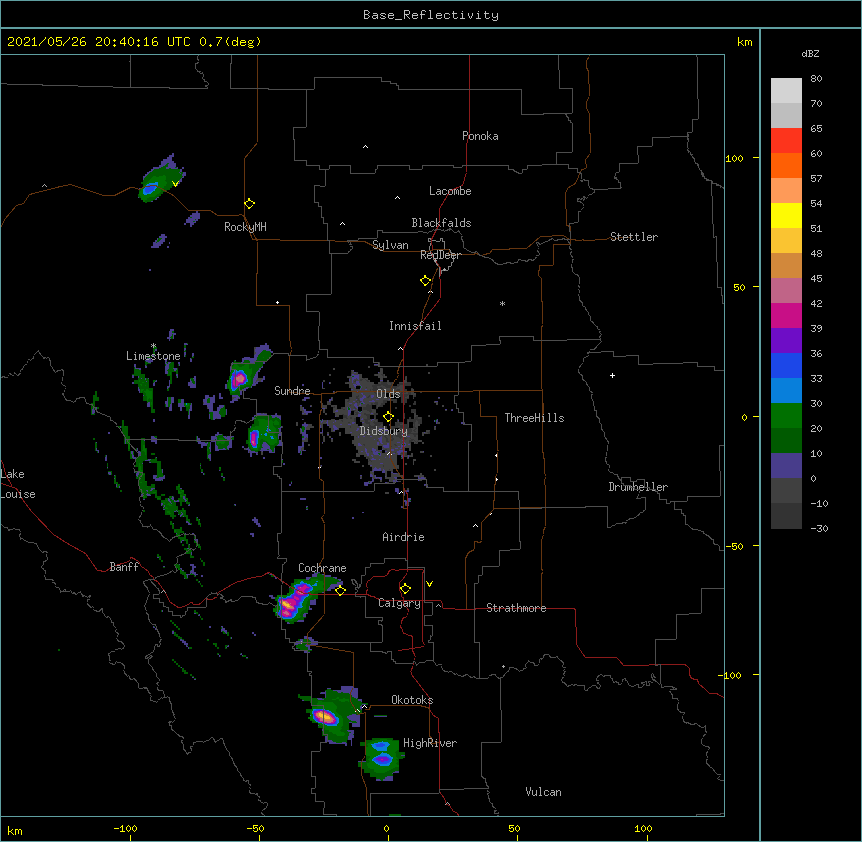This screenshot has width=862, height=842.
Task: Click the white asterisk marker east of Innisfail
Action: coord(502,303)
